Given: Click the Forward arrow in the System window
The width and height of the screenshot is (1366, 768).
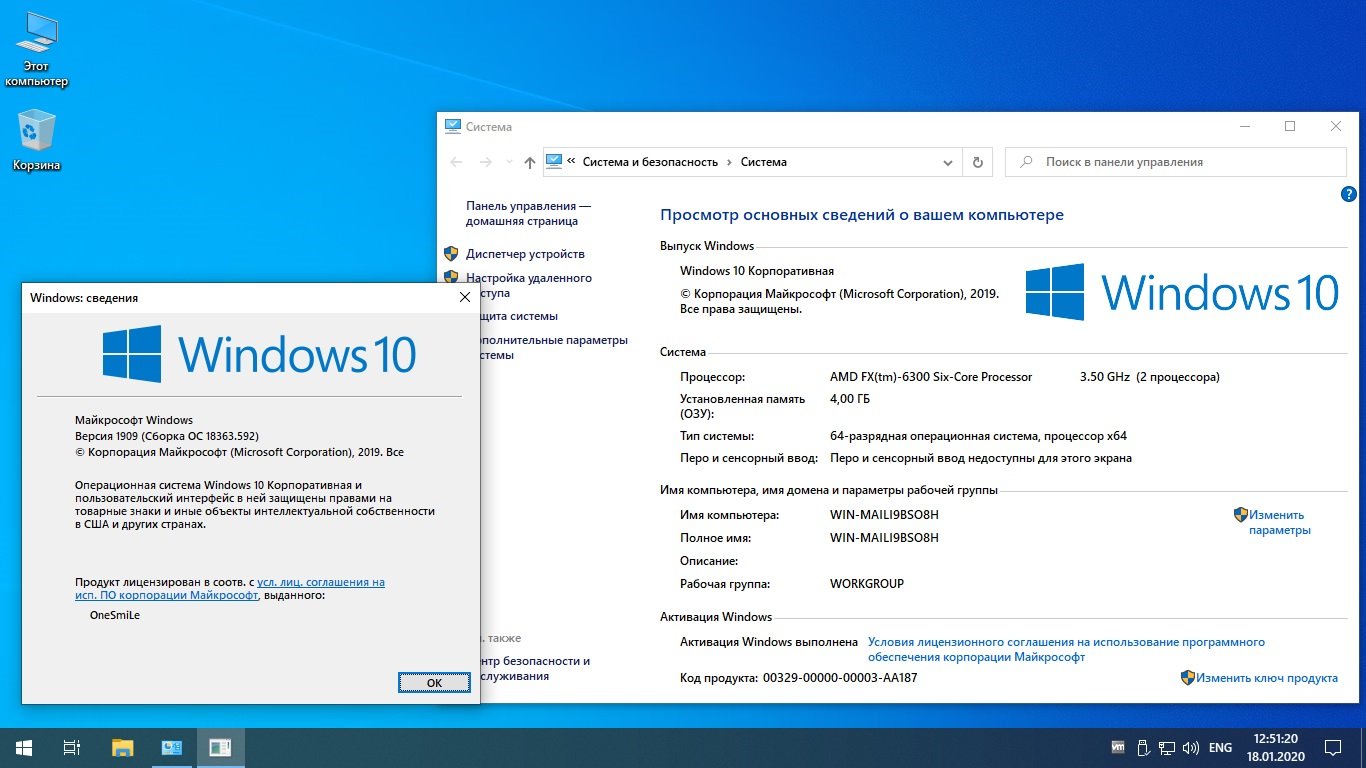Looking at the screenshot, I should pyautogui.click(x=486, y=162).
